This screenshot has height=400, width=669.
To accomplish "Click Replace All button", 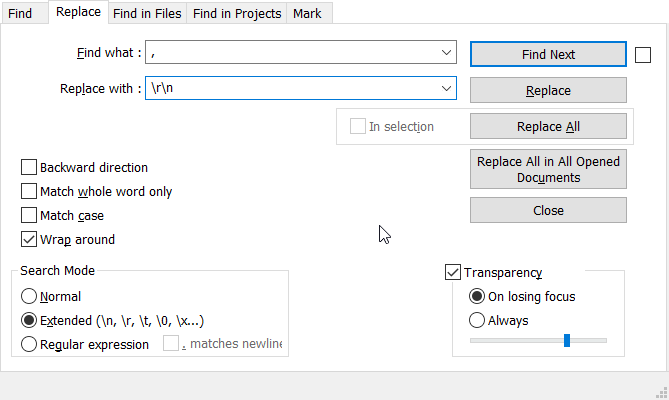I will [548, 127].
